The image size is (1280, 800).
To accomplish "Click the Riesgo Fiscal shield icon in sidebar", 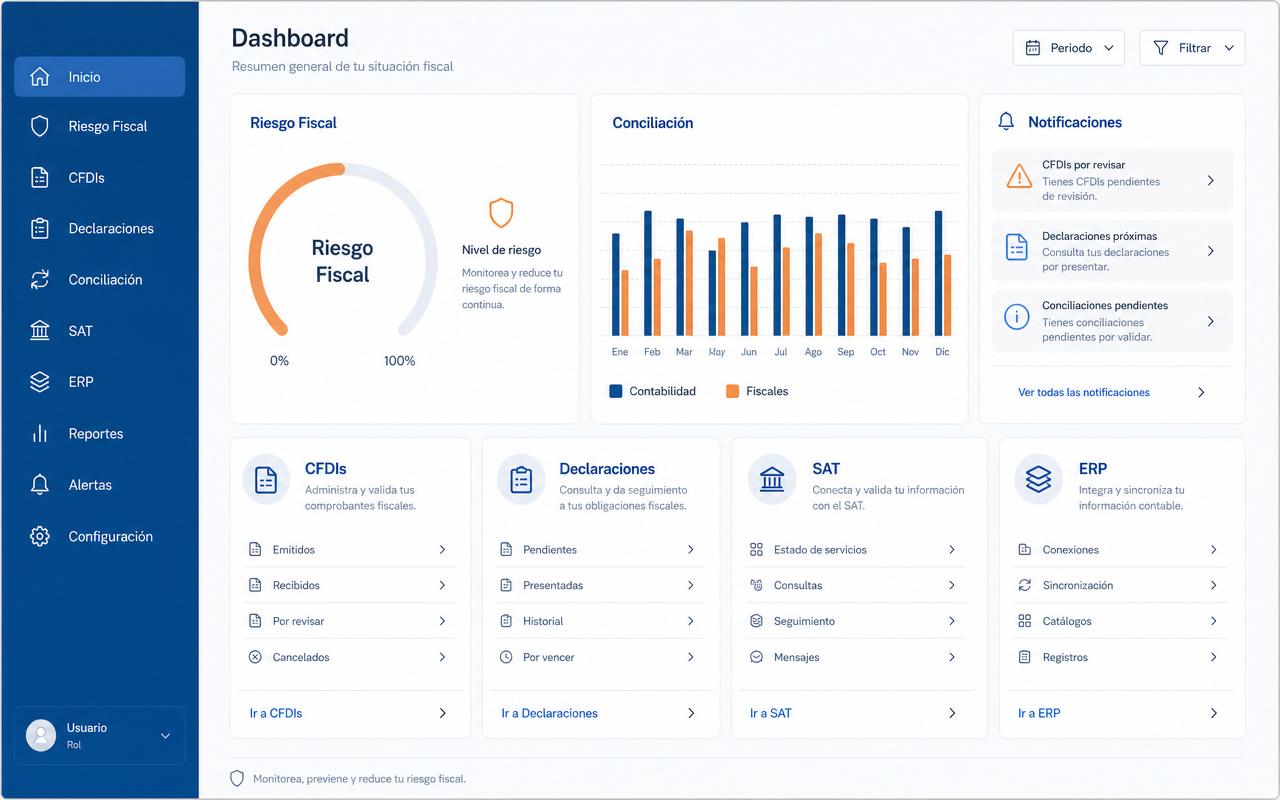I will (40, 126).
